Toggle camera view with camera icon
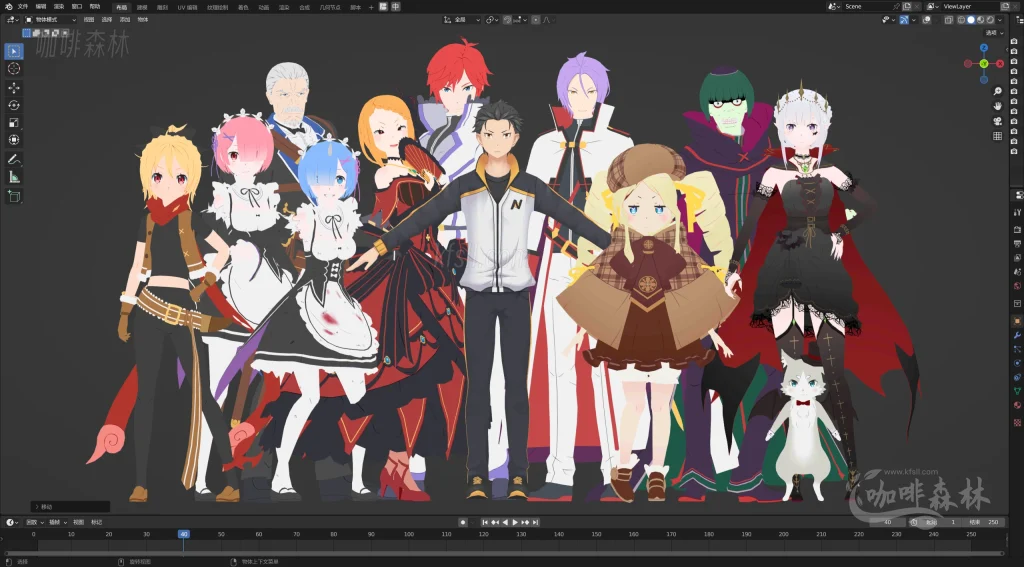Image resolution: width=1024 pixels, height=567 pixels. 997,121
